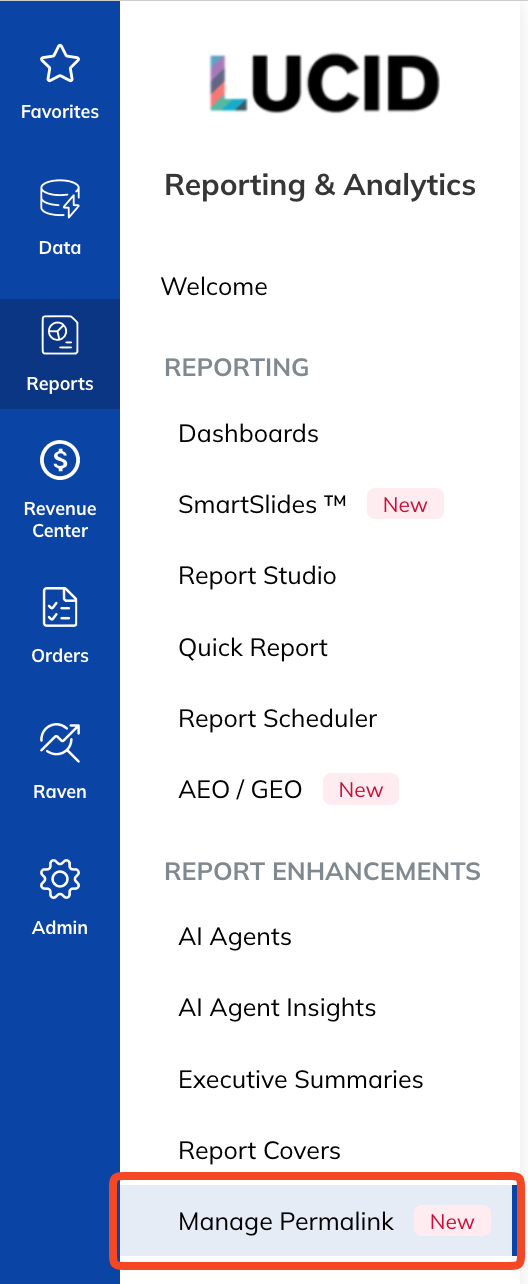Viewport: 528px width, 1284px height.
Task: Open the Orders checklist icon
Action: (x=60, y=607)
